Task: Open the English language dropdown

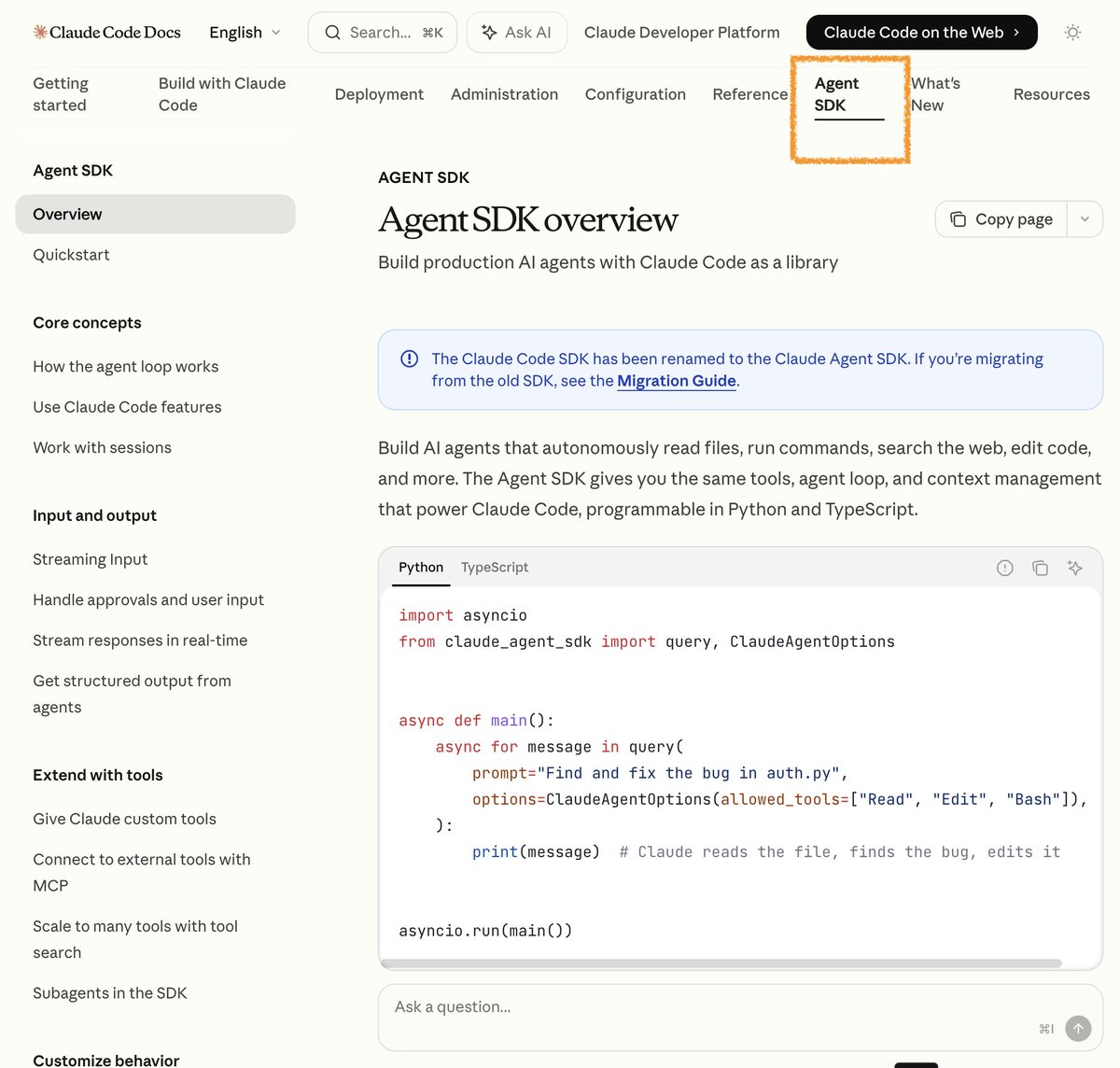Action: click(245, 33)
